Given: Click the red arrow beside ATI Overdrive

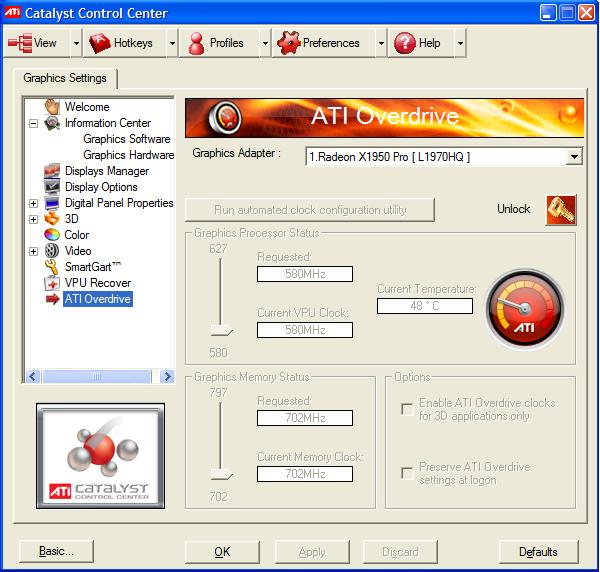Looking at the screenshot, I should (x=52, y=299).
